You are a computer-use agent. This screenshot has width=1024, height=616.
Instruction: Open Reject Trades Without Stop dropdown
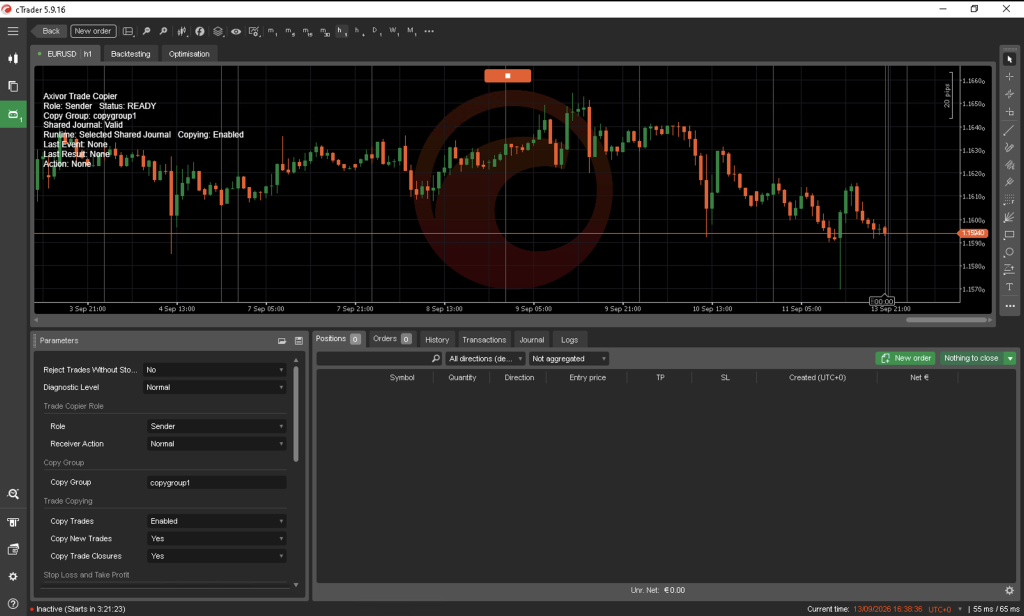[215, 370]
